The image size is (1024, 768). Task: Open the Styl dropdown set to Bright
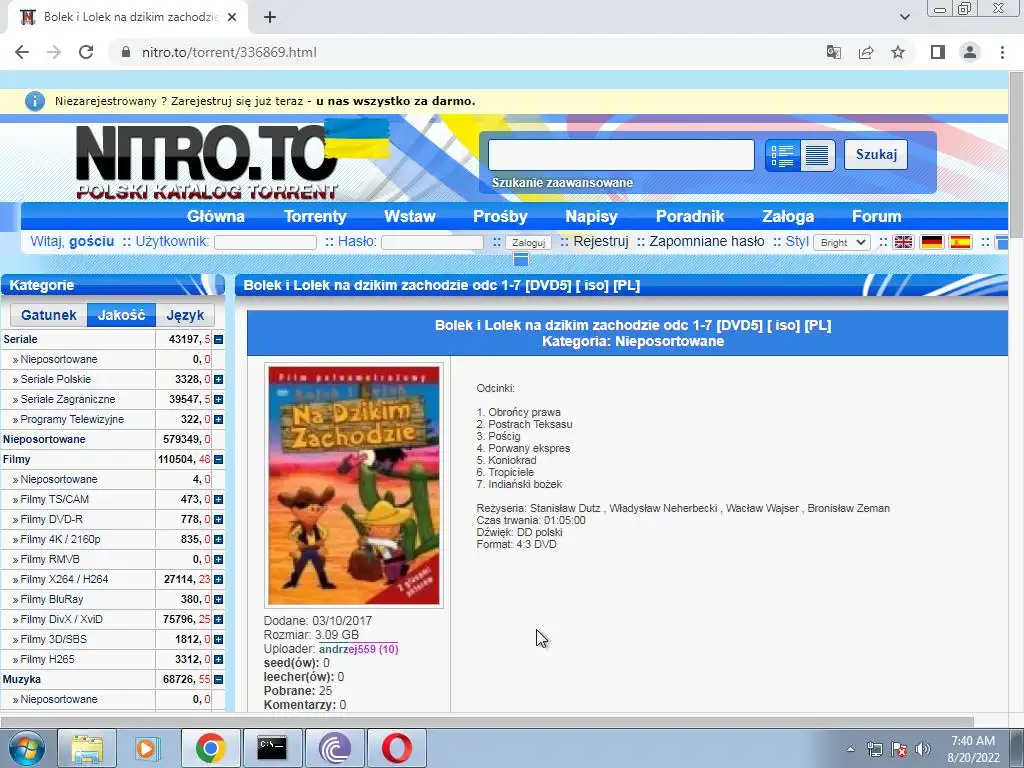click(x=842, y=242)
